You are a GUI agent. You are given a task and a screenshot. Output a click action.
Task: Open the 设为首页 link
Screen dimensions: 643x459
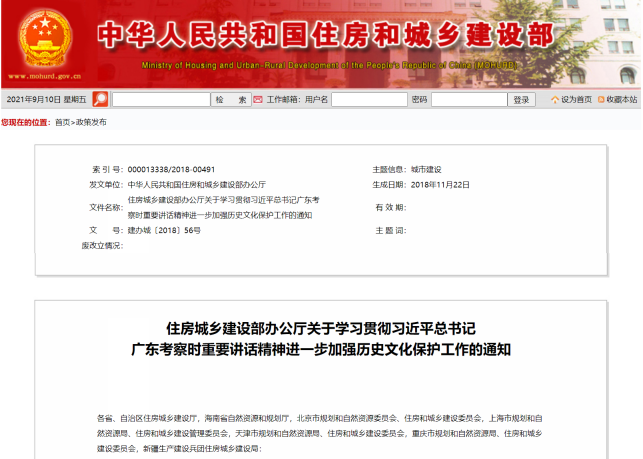576,100
